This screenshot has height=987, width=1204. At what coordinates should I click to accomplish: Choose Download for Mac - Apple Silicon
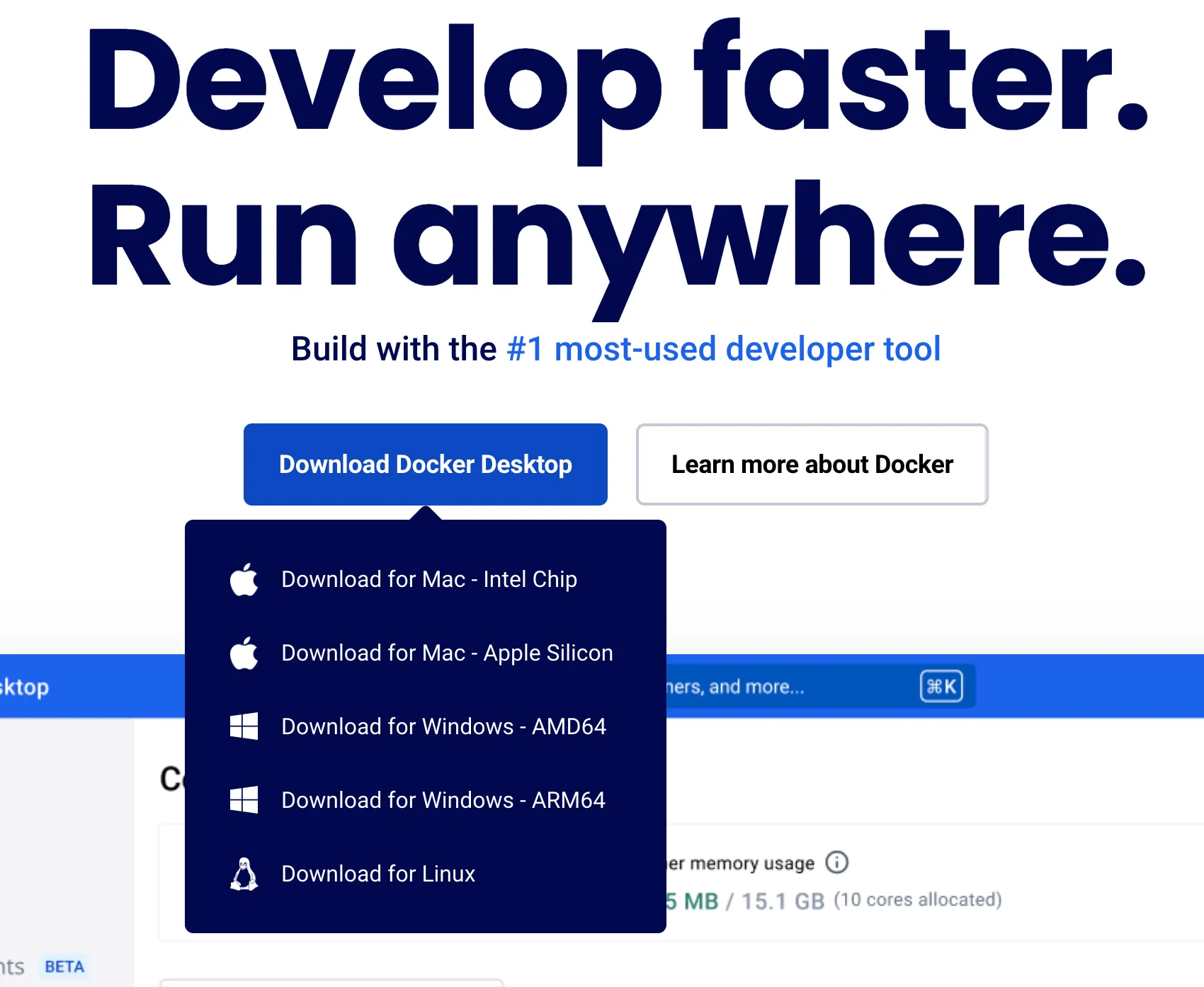[447, 654]
